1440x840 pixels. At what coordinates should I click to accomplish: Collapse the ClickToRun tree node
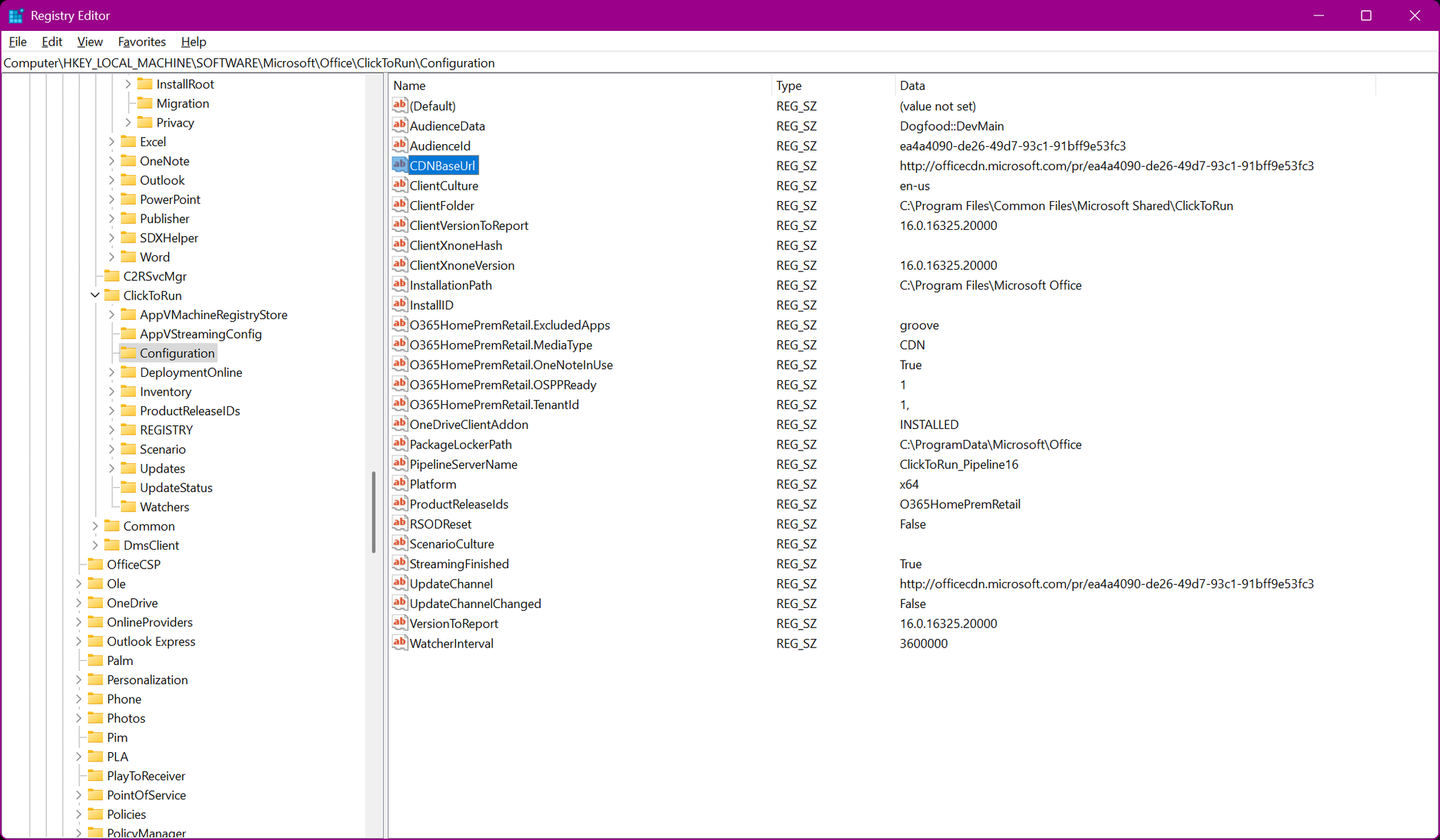(95, 295)
